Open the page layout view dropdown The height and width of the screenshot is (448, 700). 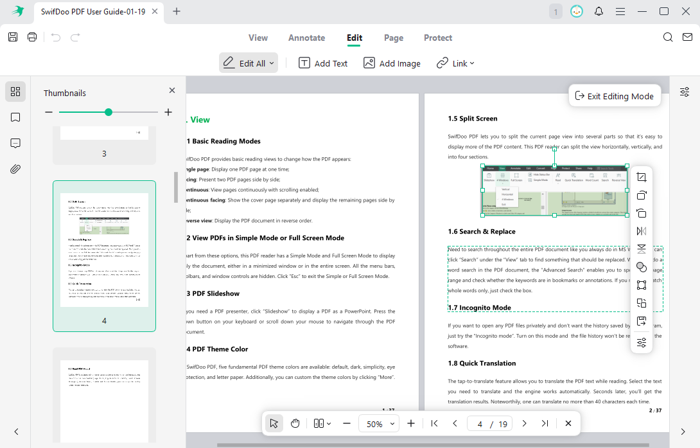[x=322, y=423]
